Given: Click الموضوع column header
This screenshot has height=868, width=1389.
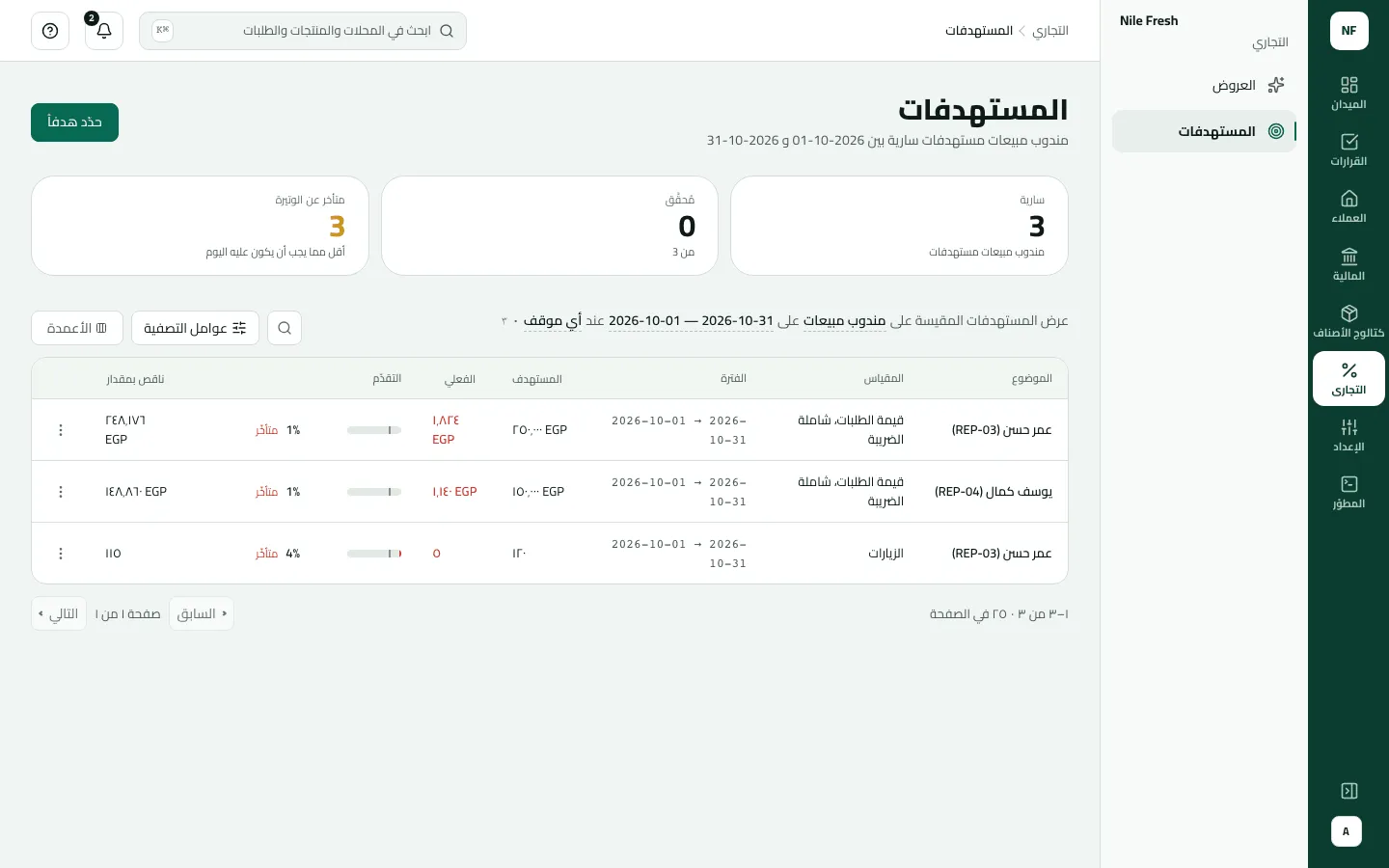Looking at the screenshot, I should (x=1032, y=379).
